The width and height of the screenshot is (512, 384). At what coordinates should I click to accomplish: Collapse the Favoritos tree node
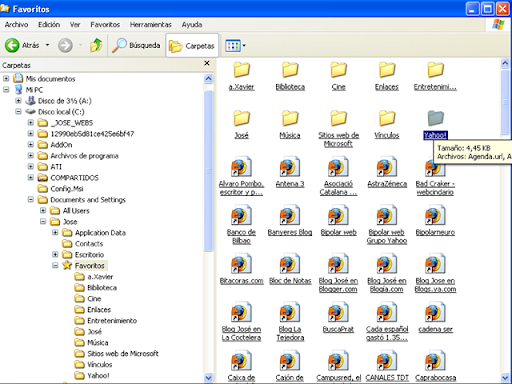pyautogui.click(x=55, y=266)
